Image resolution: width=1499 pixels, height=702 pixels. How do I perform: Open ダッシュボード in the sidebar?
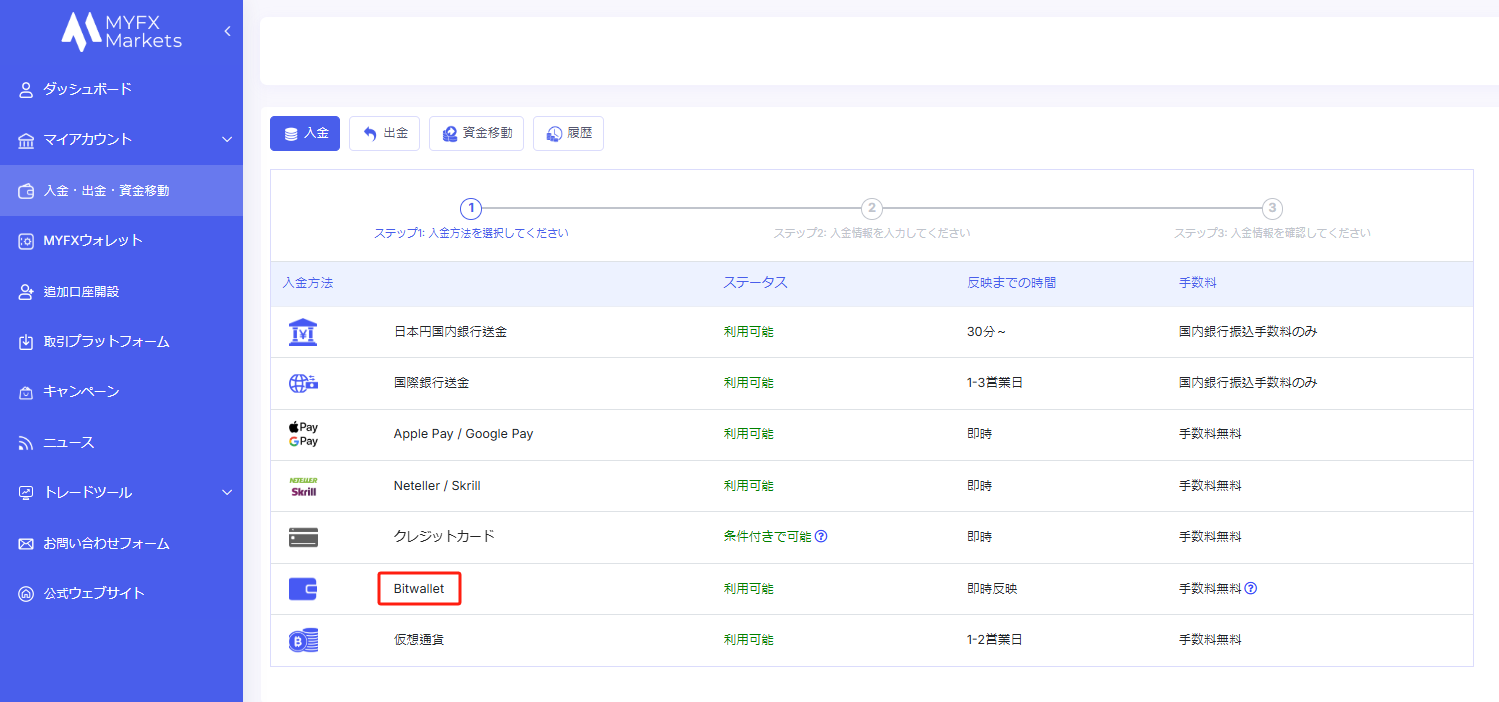pos(87,89)
